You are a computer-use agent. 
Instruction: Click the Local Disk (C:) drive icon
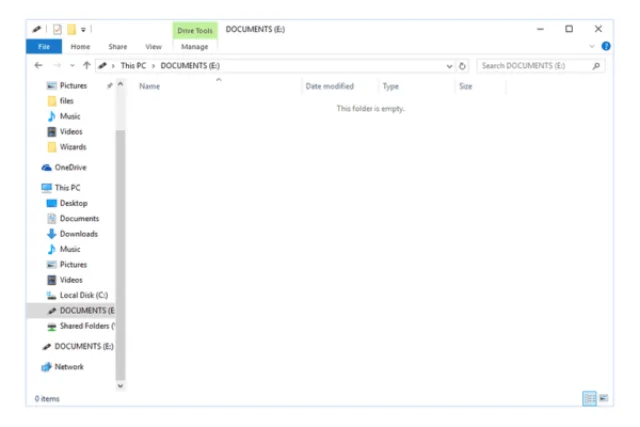51,295
